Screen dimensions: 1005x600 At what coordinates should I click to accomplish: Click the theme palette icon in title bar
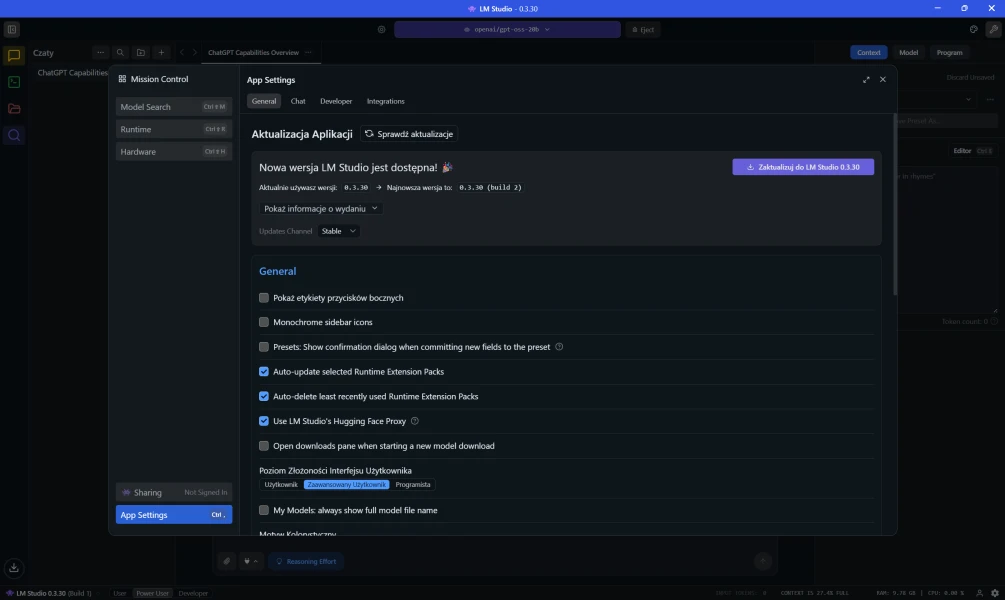974,29
